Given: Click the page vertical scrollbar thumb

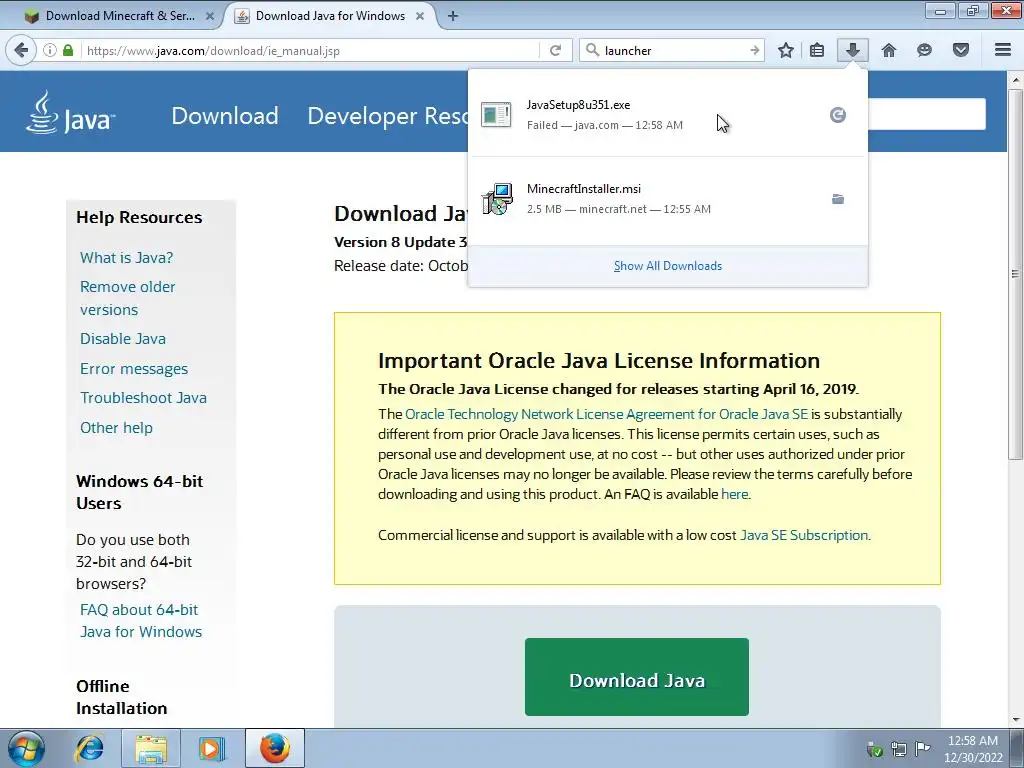Looking at the screenshot, I should point(1016,274).
